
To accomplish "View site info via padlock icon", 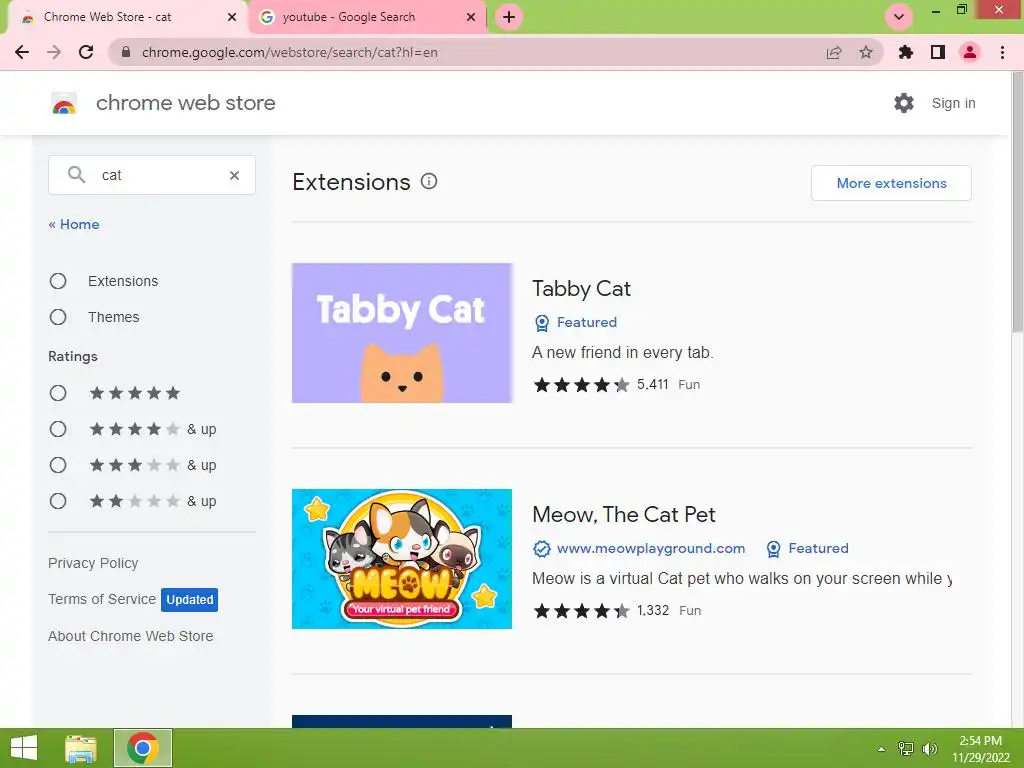I will [x=127, y=52].
